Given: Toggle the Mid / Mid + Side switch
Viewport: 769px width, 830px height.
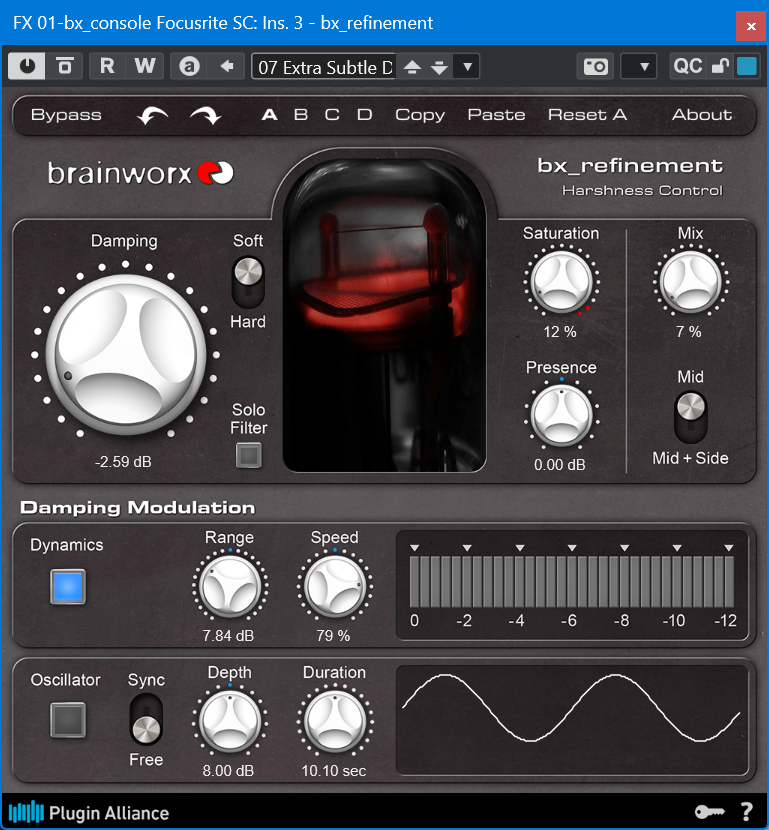Looking at the screenshot, I should 691,417.
